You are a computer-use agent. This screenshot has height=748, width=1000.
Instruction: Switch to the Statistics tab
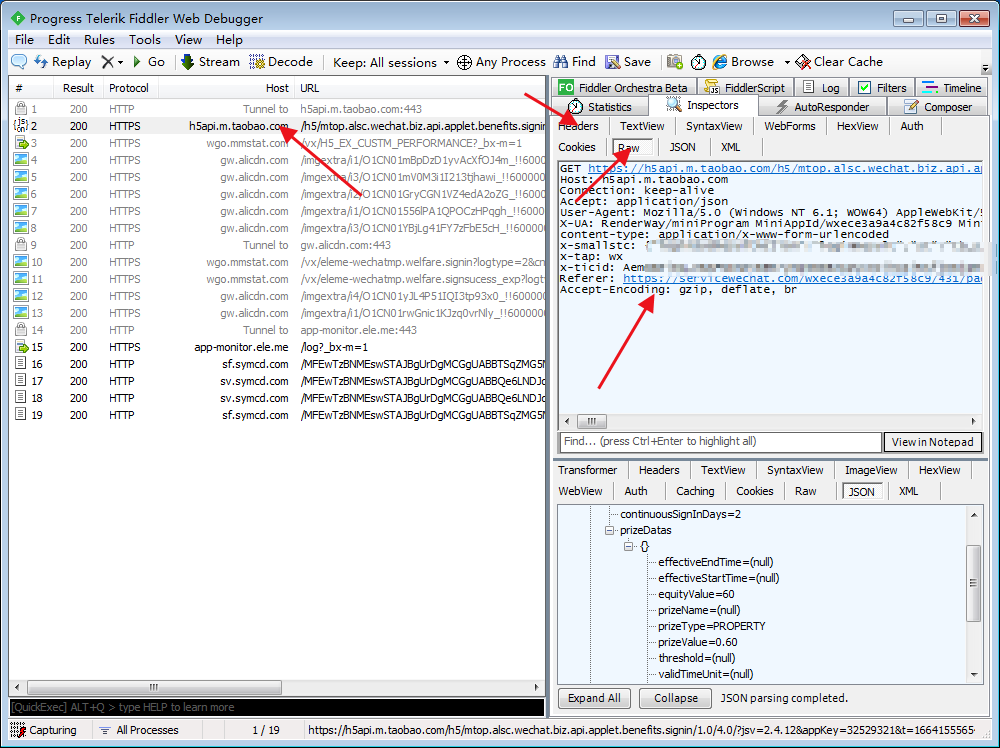600,106
